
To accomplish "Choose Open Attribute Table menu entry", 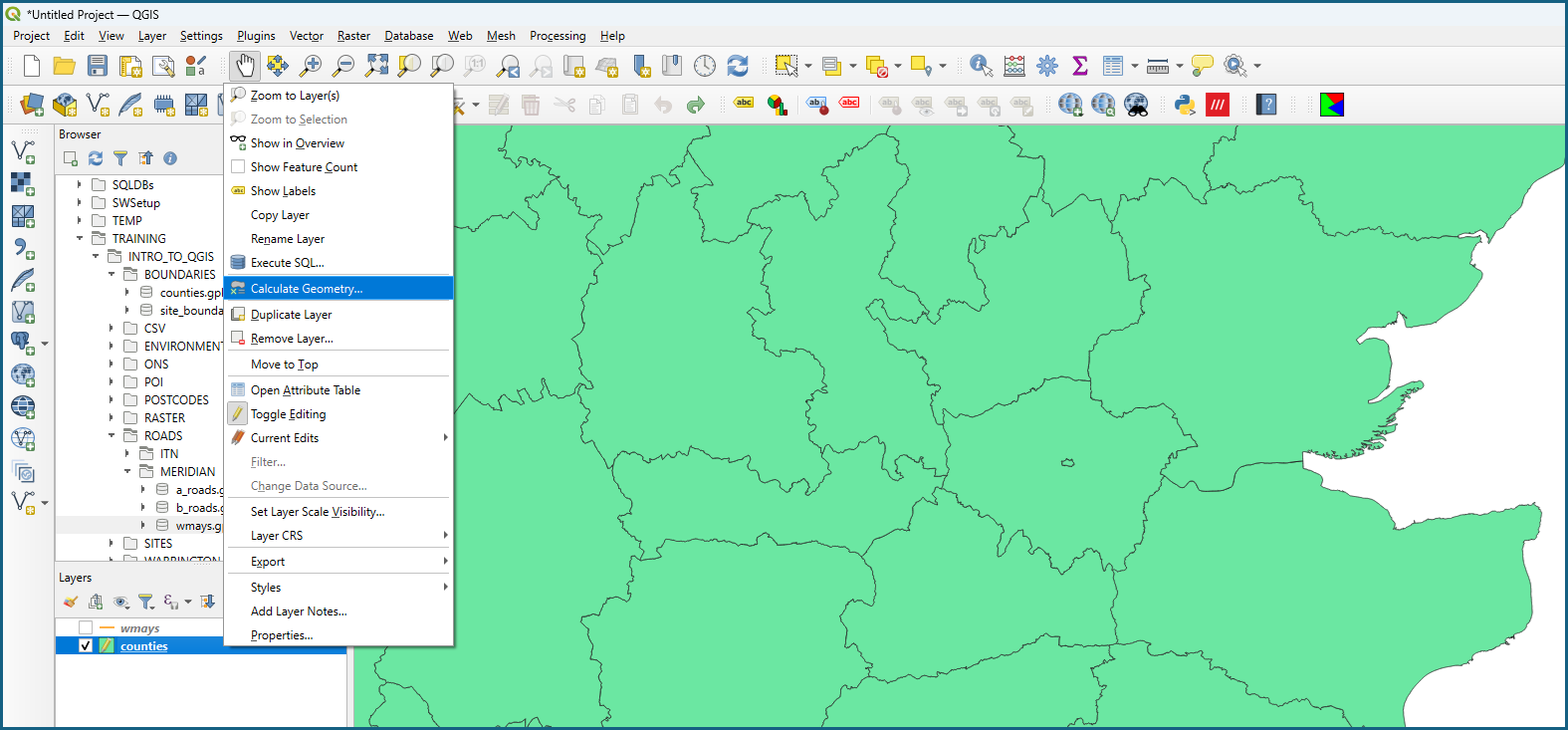I will [x=338, y=390].
